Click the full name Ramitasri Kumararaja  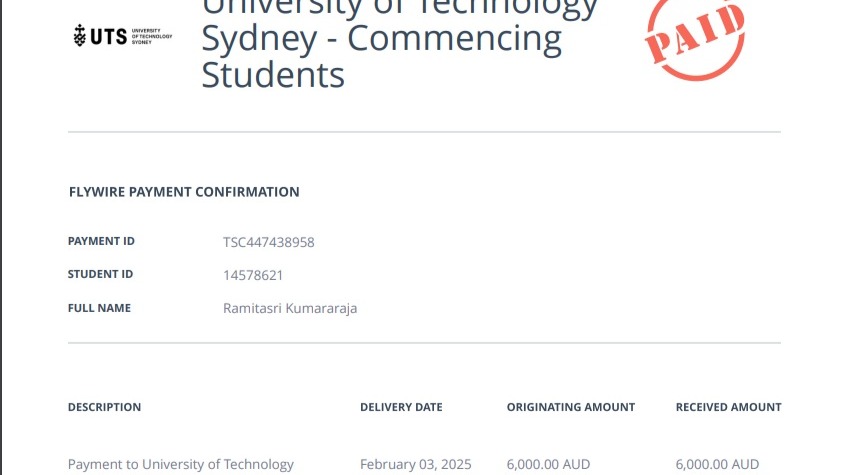coord(290,308)
